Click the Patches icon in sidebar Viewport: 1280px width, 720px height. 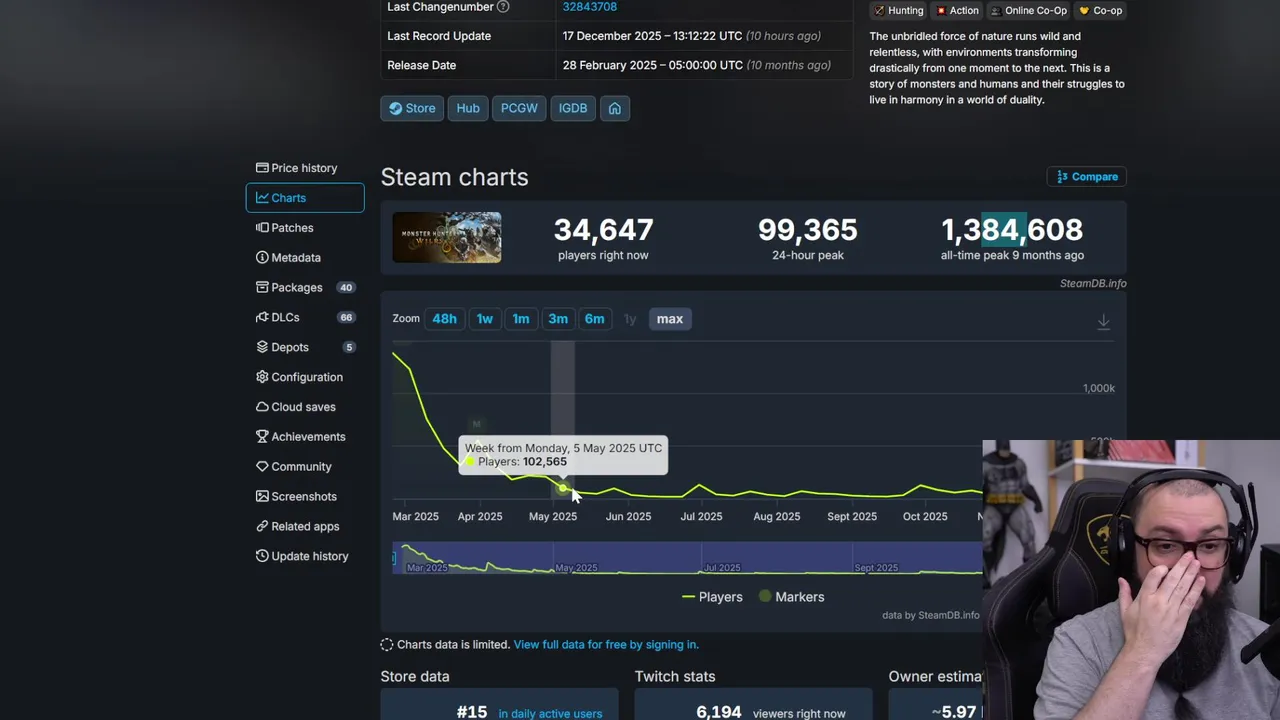pyautogui.click(x=262, y=228)
